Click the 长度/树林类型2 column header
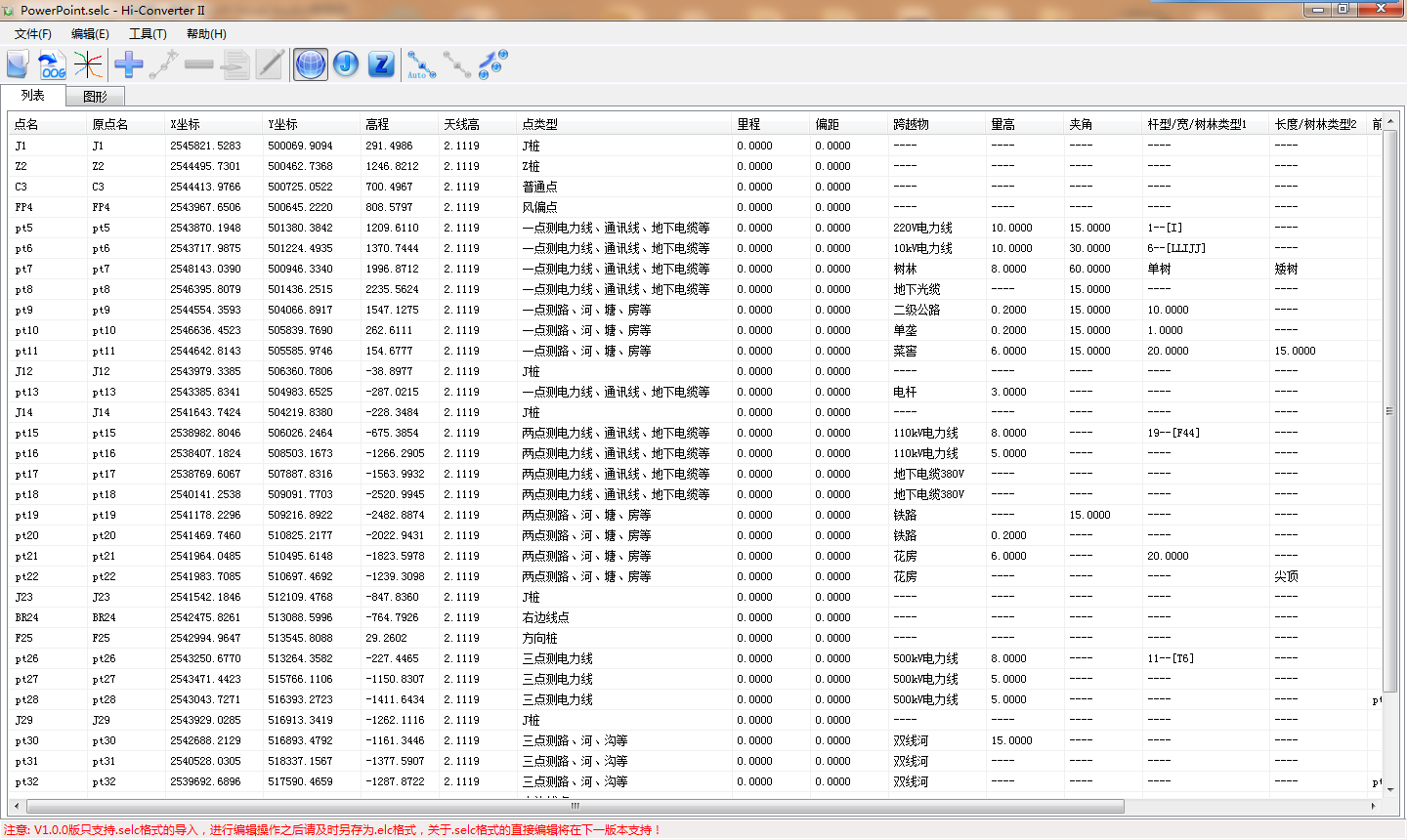 1318,124
